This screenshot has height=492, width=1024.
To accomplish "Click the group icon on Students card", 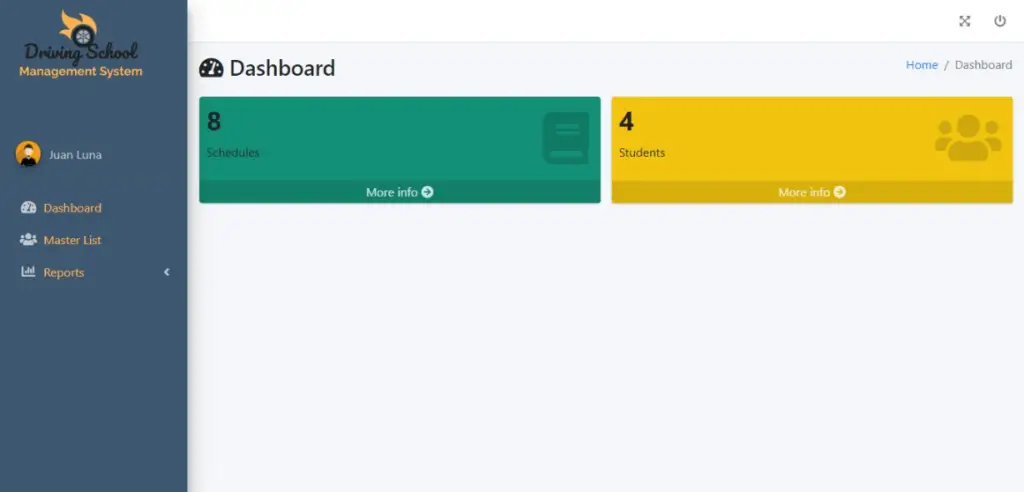I will [968, 138].
